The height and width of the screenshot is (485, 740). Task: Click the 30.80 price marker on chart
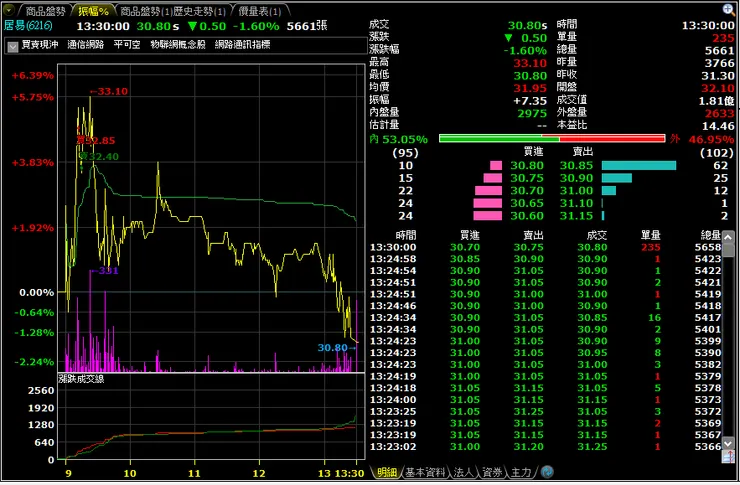point(336,348)
